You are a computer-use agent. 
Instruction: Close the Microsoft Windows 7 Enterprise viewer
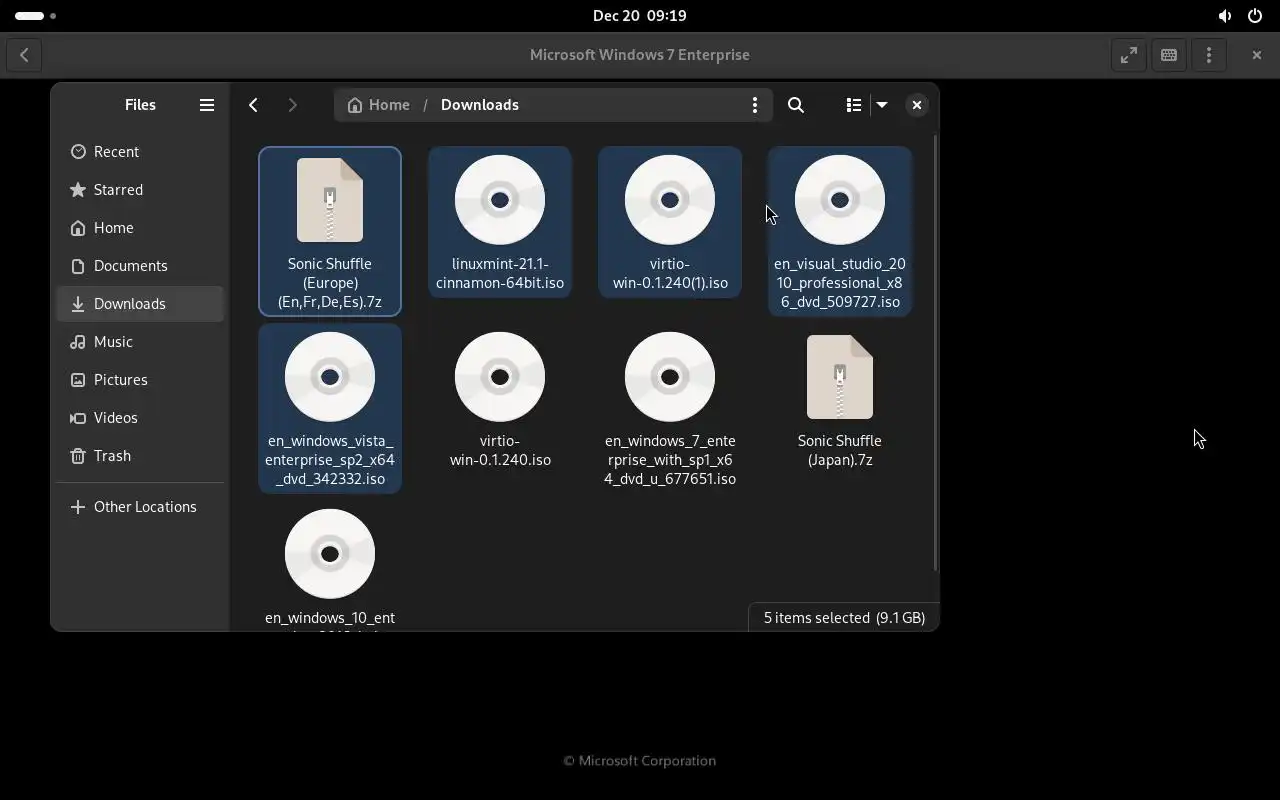pyautogui.click(x=1257, y=55)
